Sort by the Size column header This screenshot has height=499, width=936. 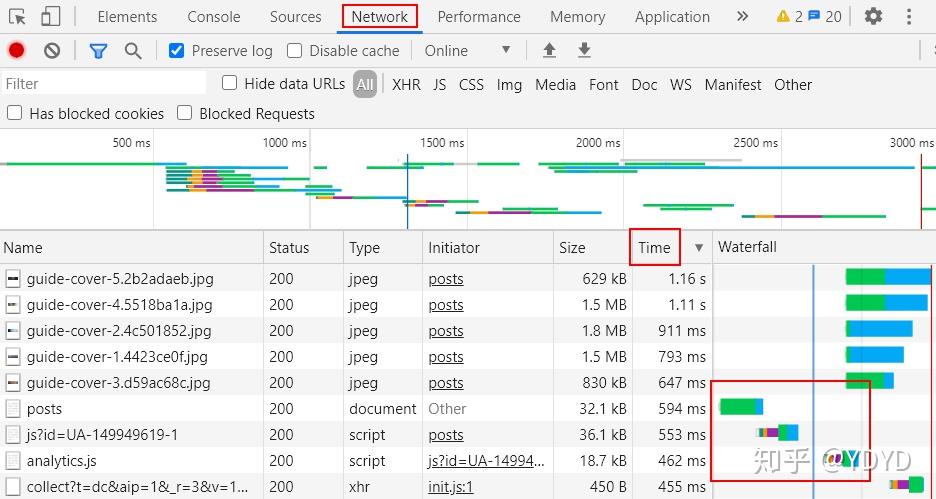[593, 248]
